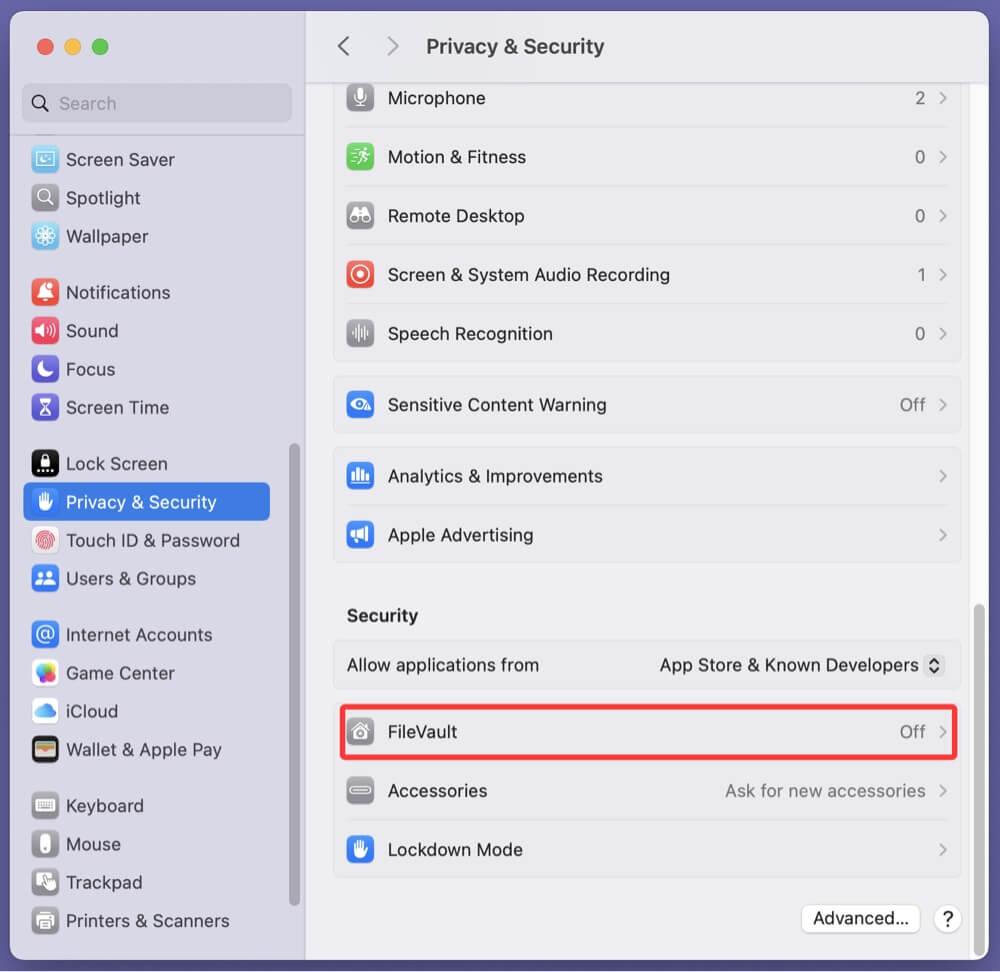Click the Analytics & Improvements chart icon
This screenshot has width=1000, height=972.
pos(360,476)
